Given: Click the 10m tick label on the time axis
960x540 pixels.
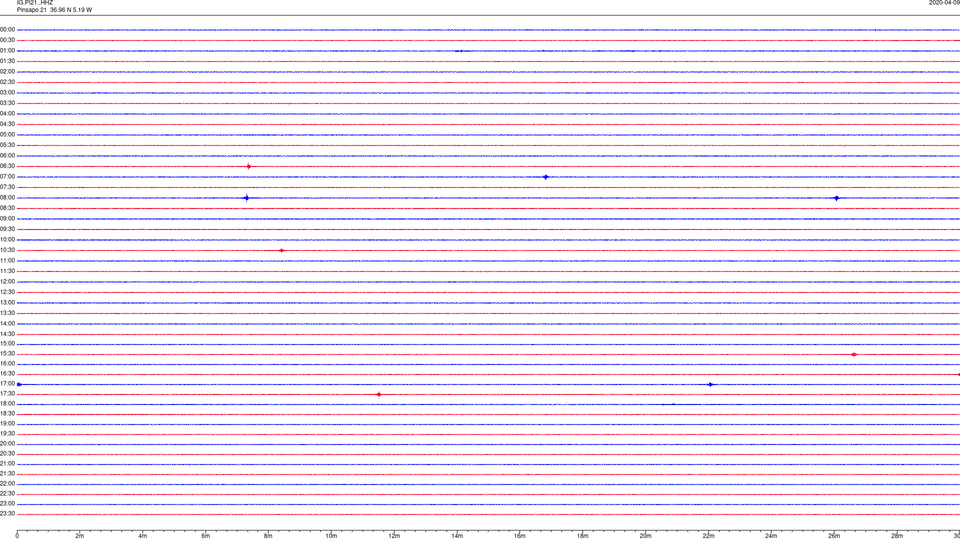Looking at the screenshot, I should tap(331, 536).
